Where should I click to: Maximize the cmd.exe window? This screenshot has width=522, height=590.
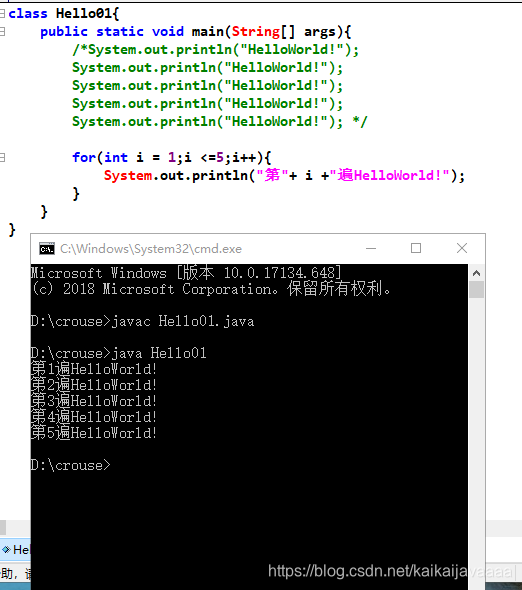click(x=416, y=248)
